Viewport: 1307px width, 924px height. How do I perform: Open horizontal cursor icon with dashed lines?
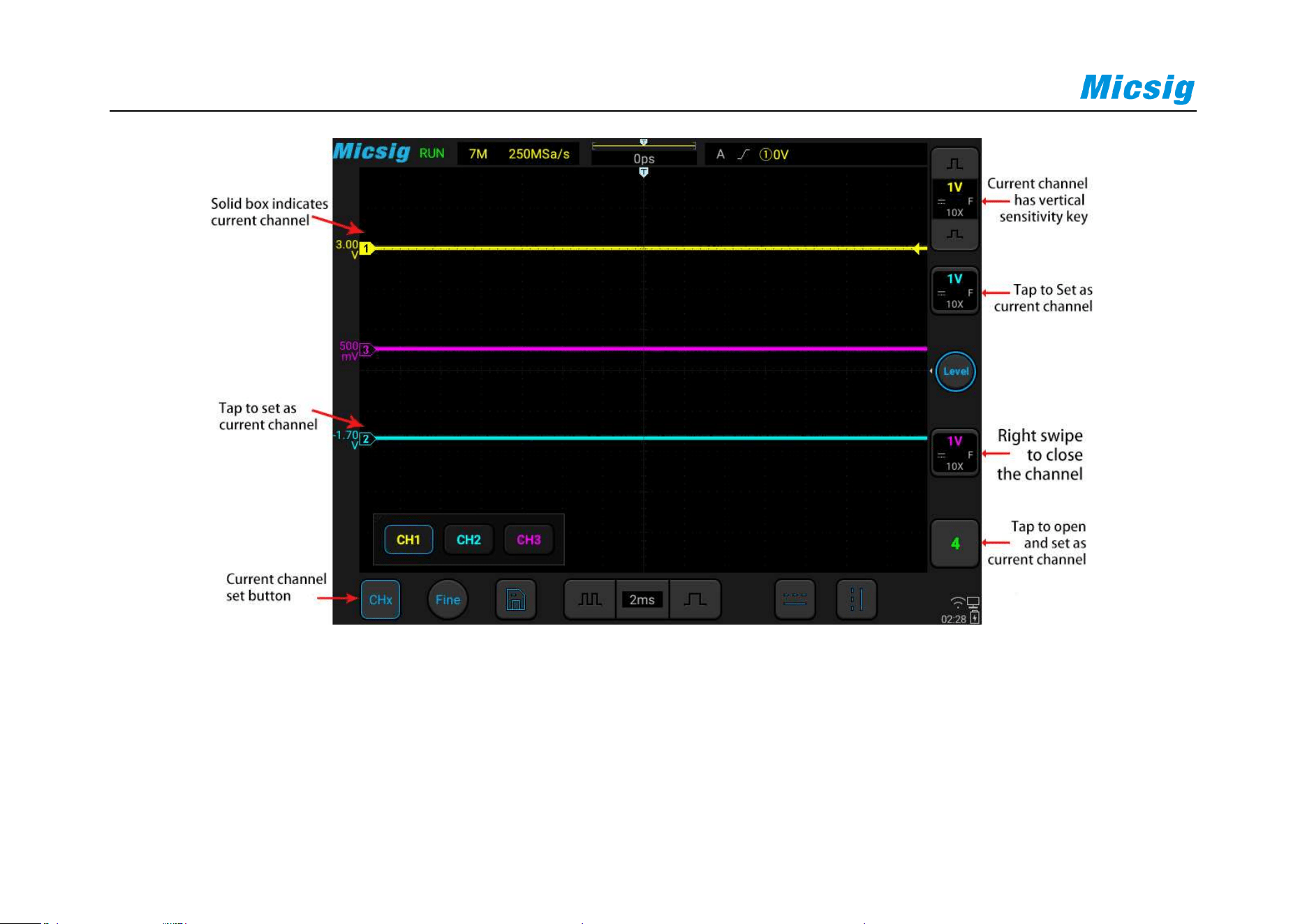(795, 599)
